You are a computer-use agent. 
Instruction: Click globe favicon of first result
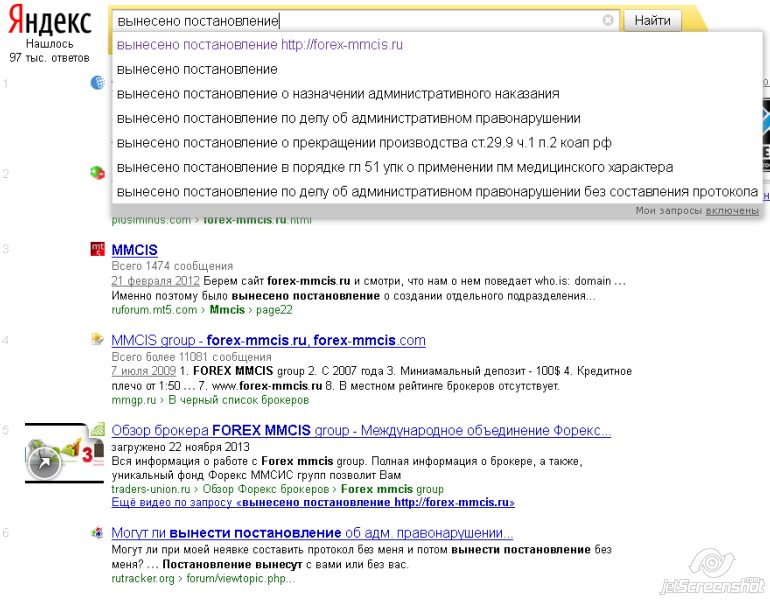(98, 82)
